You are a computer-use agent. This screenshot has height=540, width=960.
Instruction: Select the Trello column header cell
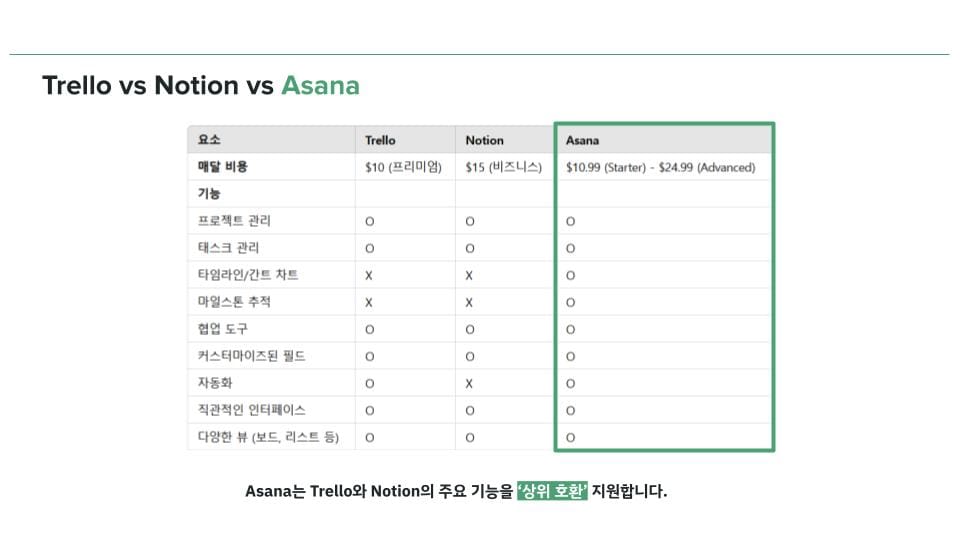[380, 140]
